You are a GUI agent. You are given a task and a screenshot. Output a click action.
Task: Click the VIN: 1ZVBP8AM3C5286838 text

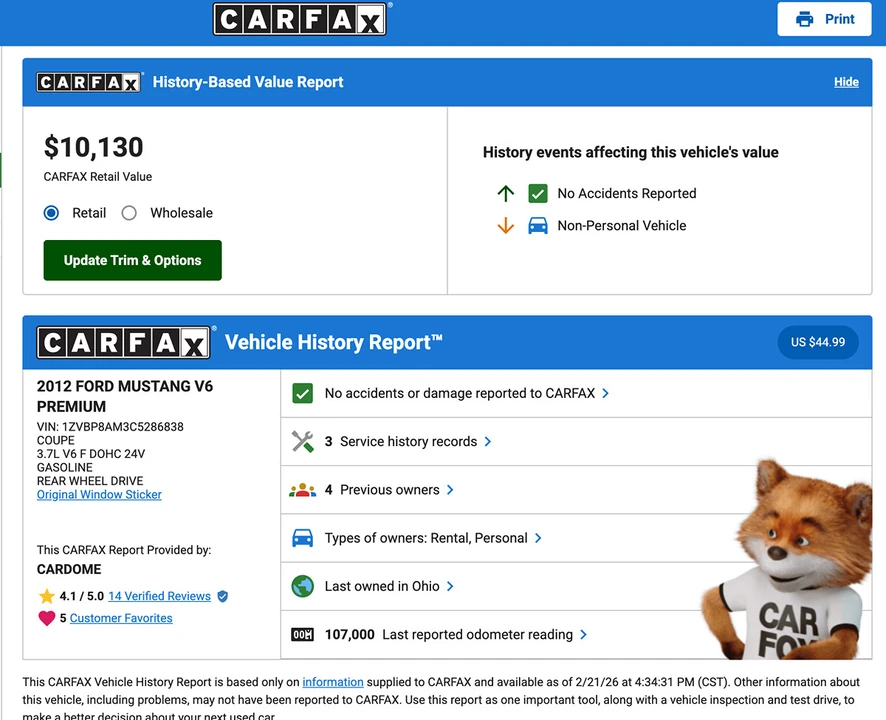point(110,427)
